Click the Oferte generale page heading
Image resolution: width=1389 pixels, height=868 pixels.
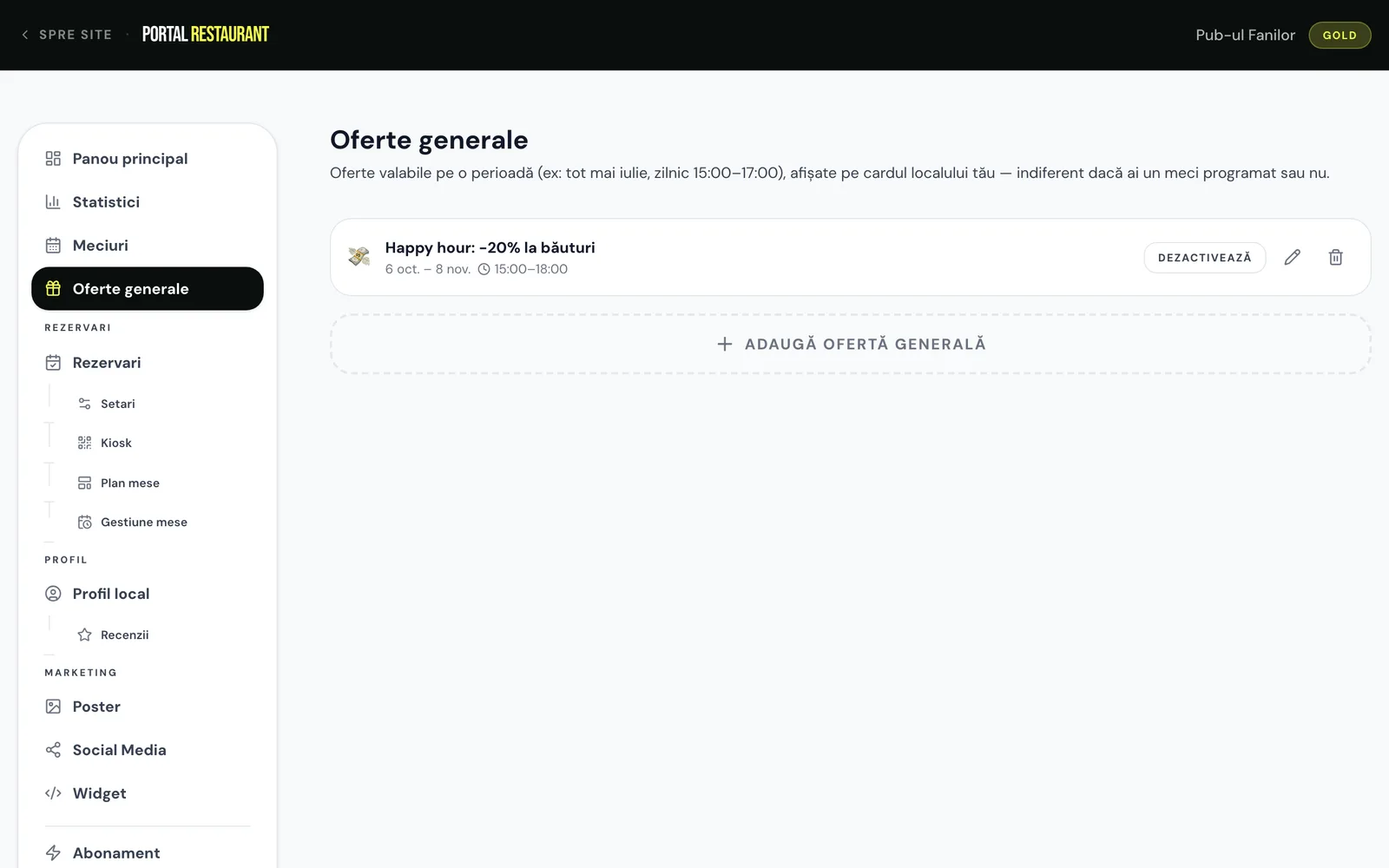pyautogui.click(x=429, y=140)
